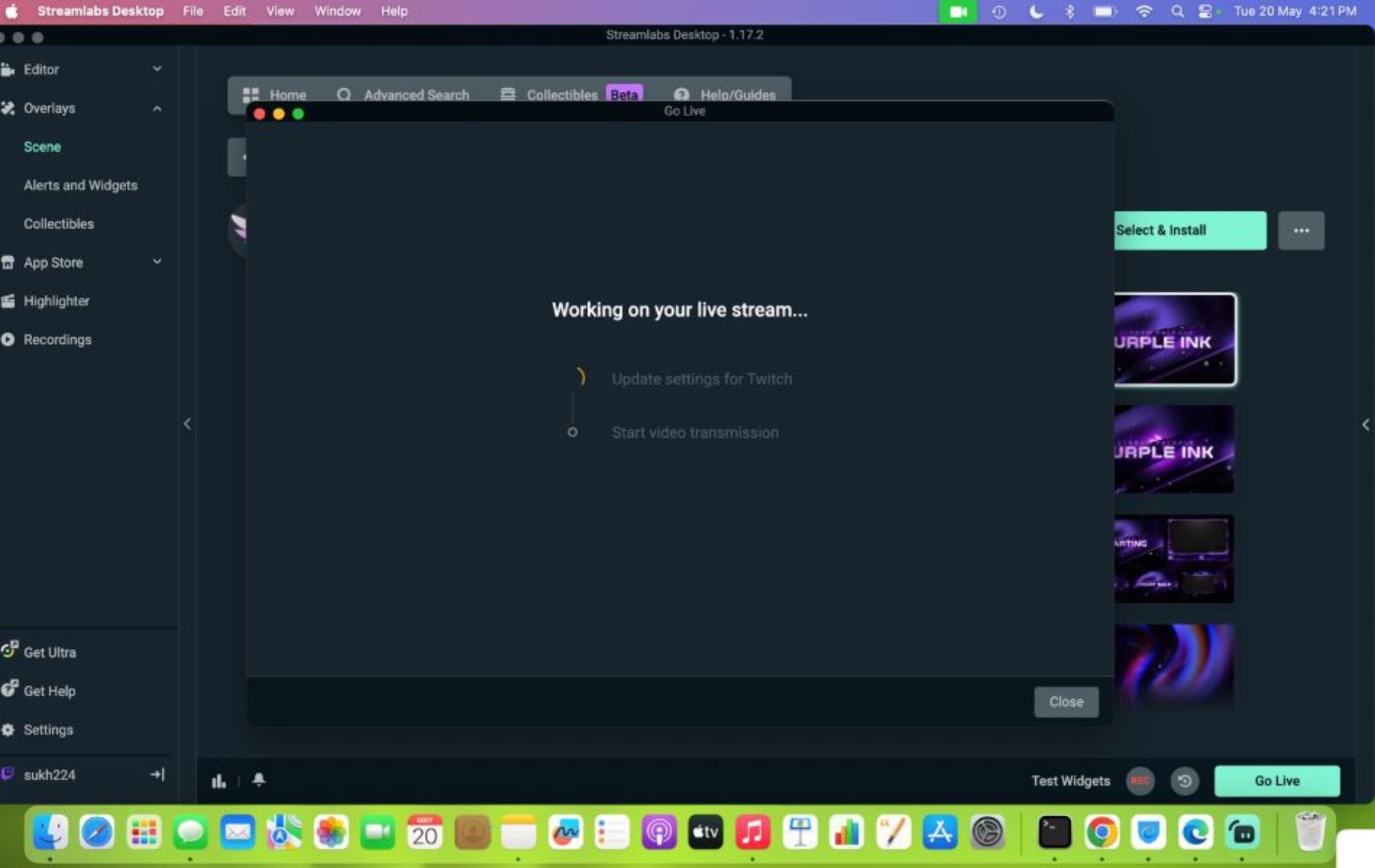The width and height of the screenshot is (1375, 868).
Task: Open the View menu
Action: pos(280,11)
